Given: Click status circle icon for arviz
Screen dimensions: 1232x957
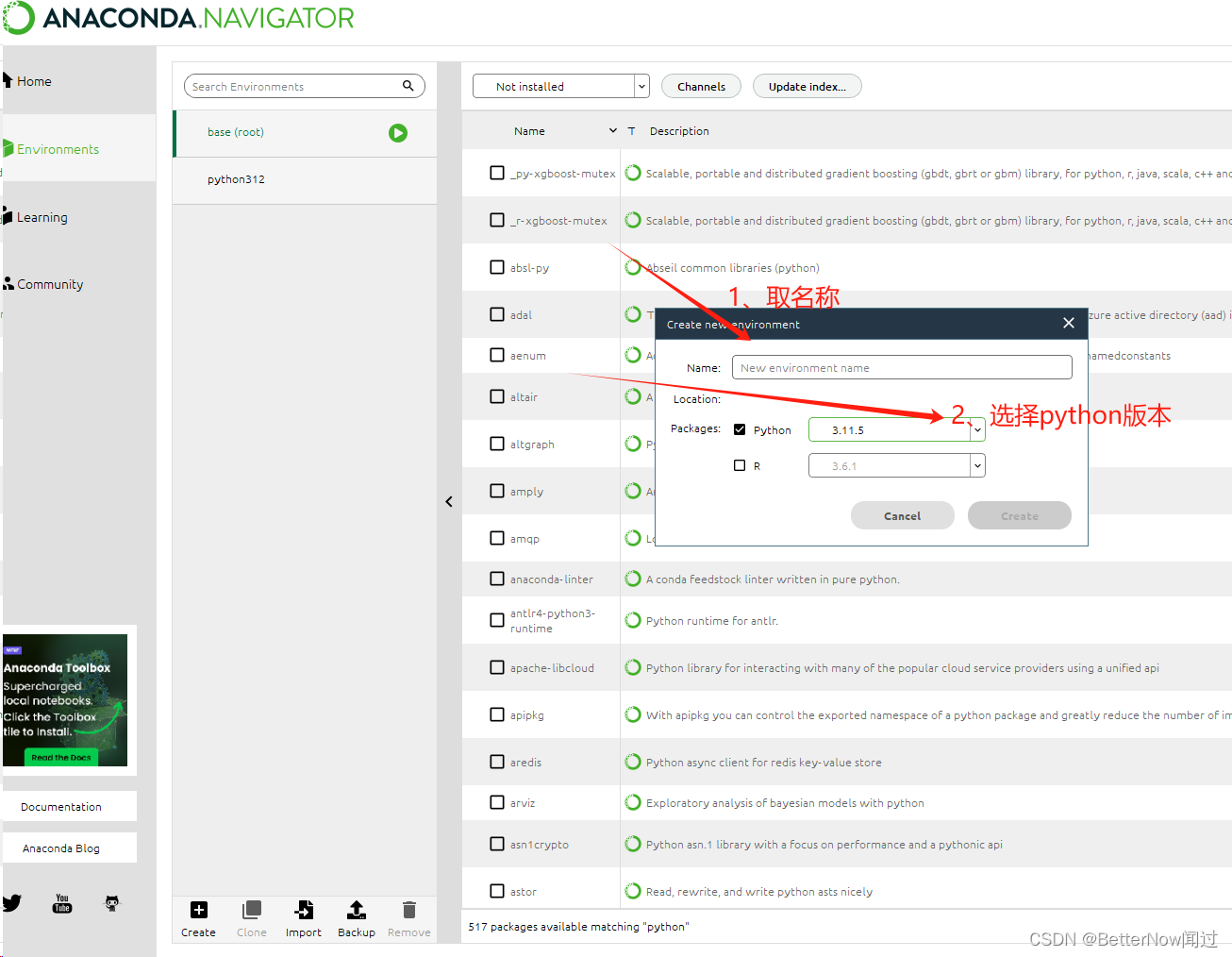Looking at the screenshot, I should pyautogui.click(x=633, y=802).
